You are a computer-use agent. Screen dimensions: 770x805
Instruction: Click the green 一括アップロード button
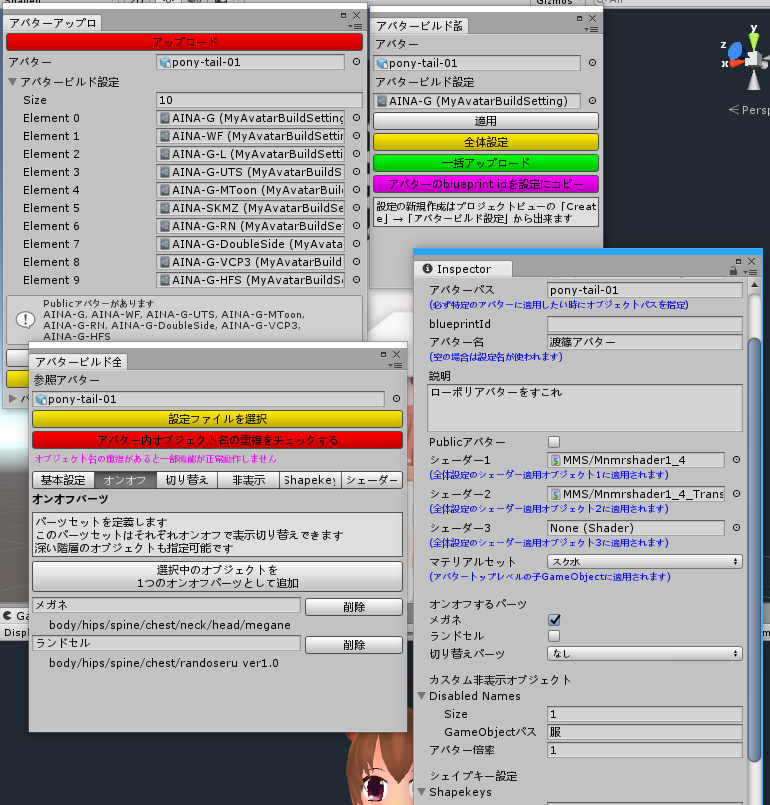tap(485, 163)
